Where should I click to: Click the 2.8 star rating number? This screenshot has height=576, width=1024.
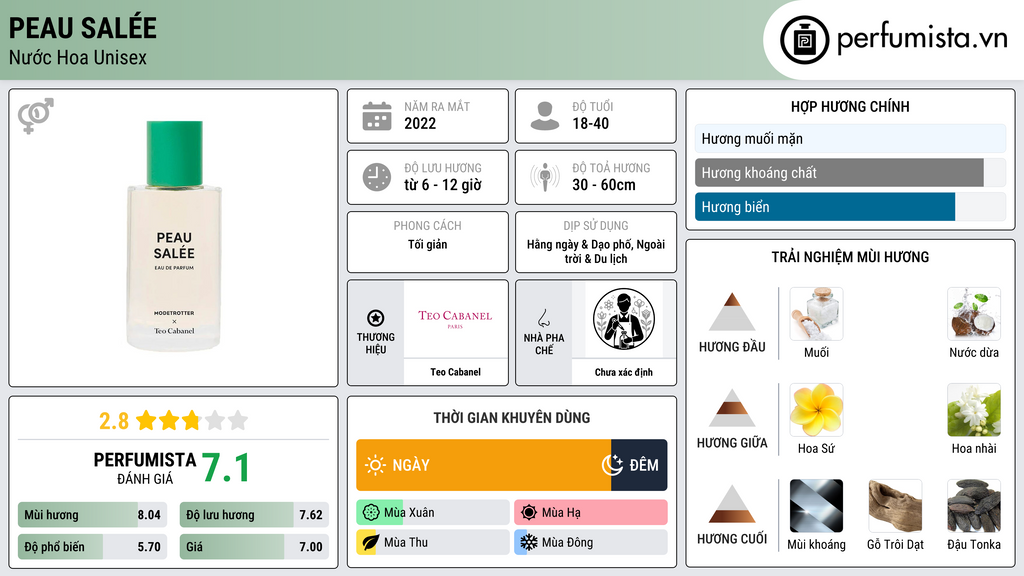pyautogui.click(x=114, y=421)
